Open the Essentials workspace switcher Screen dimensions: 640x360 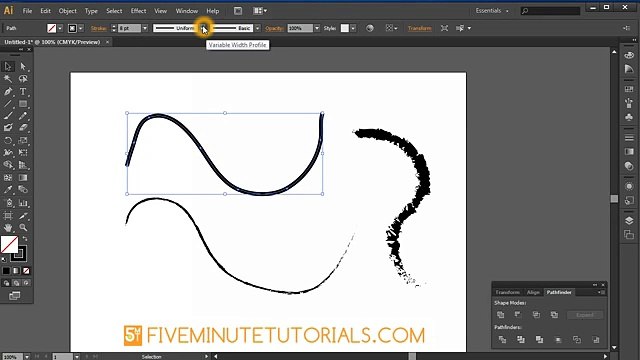pos(492,11)
